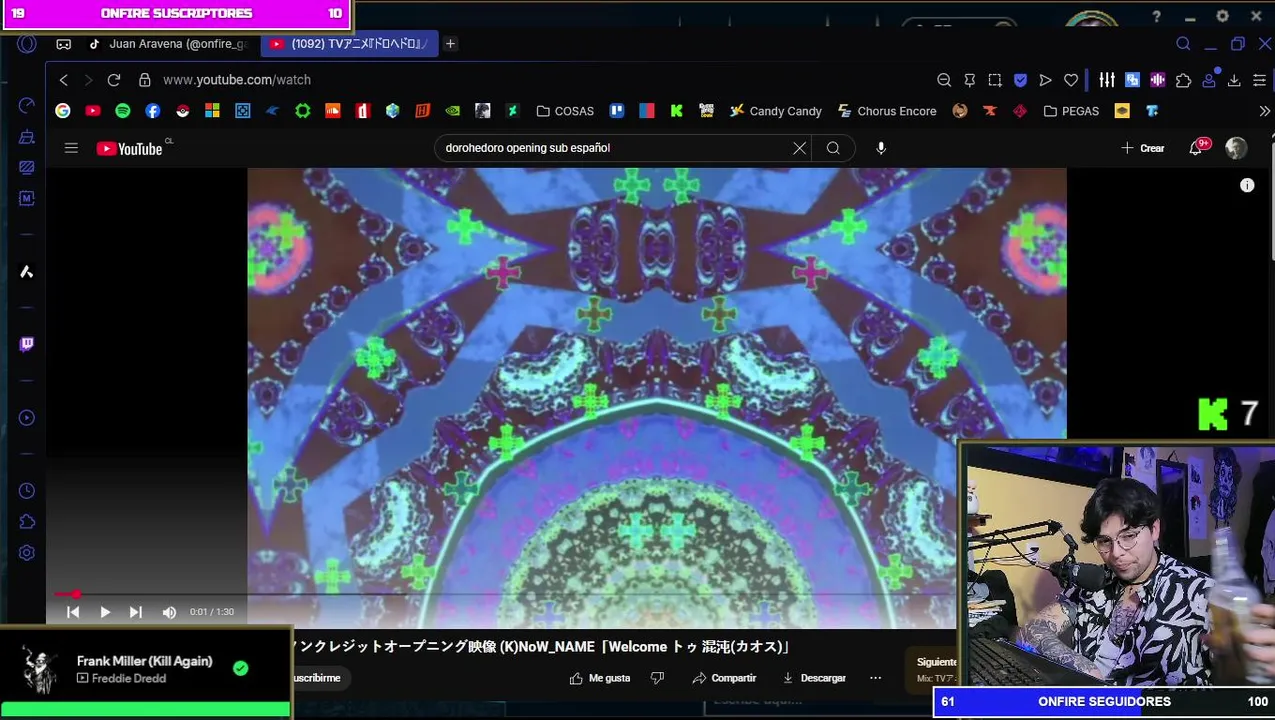The height and width of the screenshot is (720, 1275).
Task: Toggle the ad blocker shield
Action: point(1020,80)
